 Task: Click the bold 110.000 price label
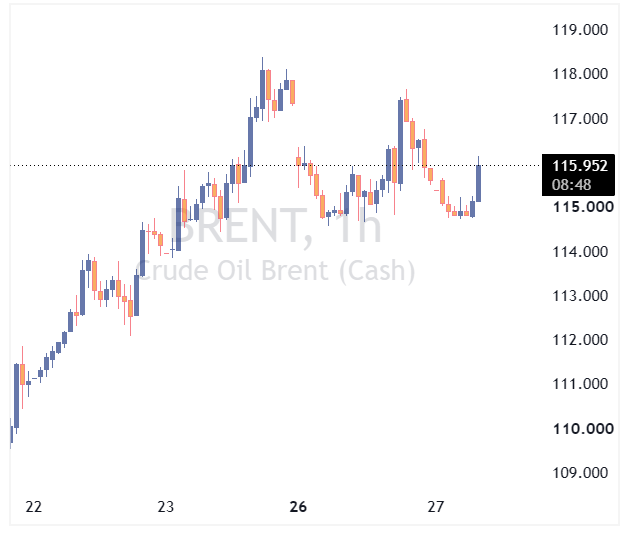[583, 430]
